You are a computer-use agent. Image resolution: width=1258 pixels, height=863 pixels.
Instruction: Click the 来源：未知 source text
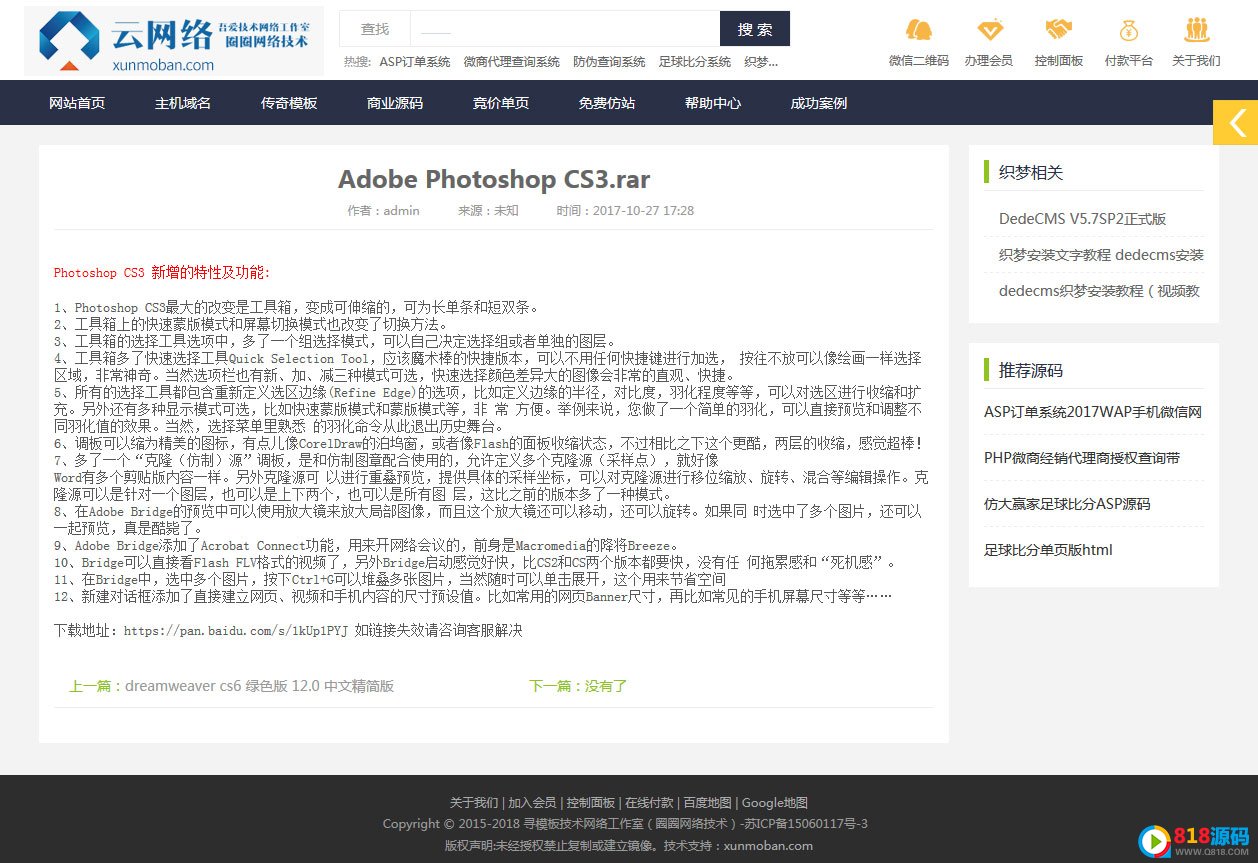coord(488,211)
